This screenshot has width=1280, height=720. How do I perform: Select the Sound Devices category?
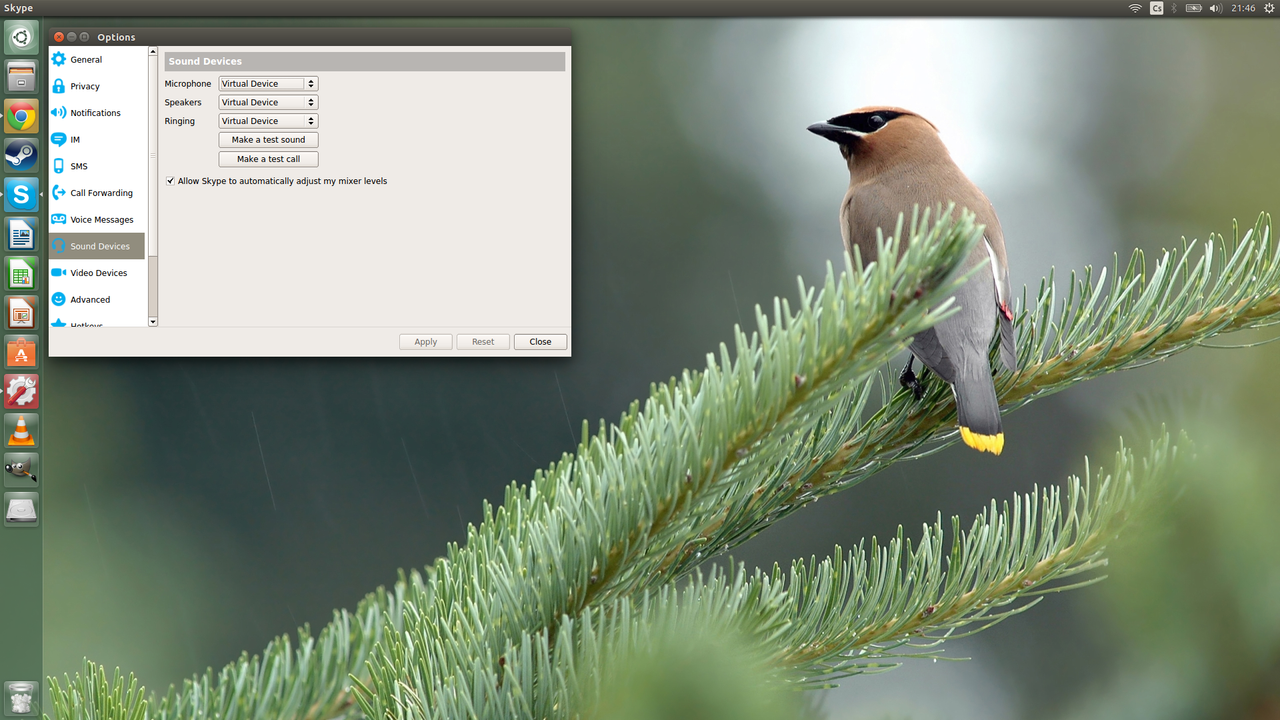point(97,246)
